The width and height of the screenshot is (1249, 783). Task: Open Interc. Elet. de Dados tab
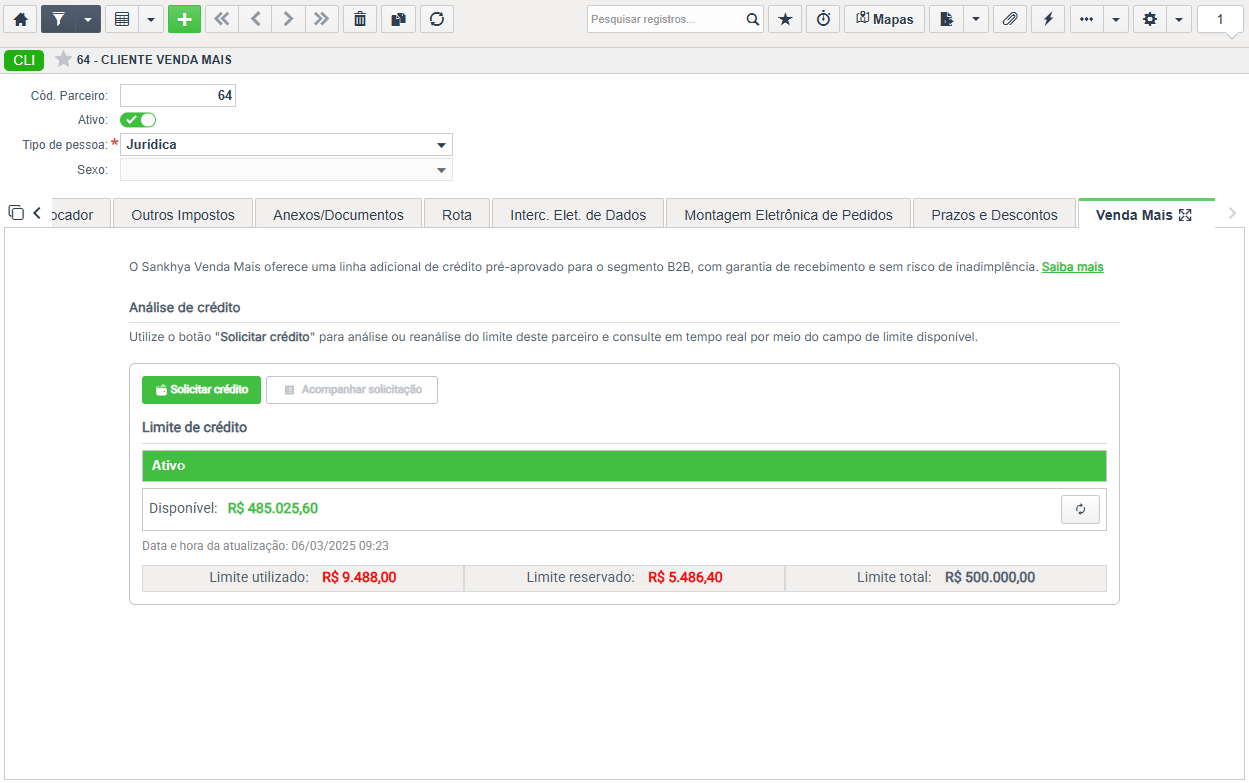578,215
